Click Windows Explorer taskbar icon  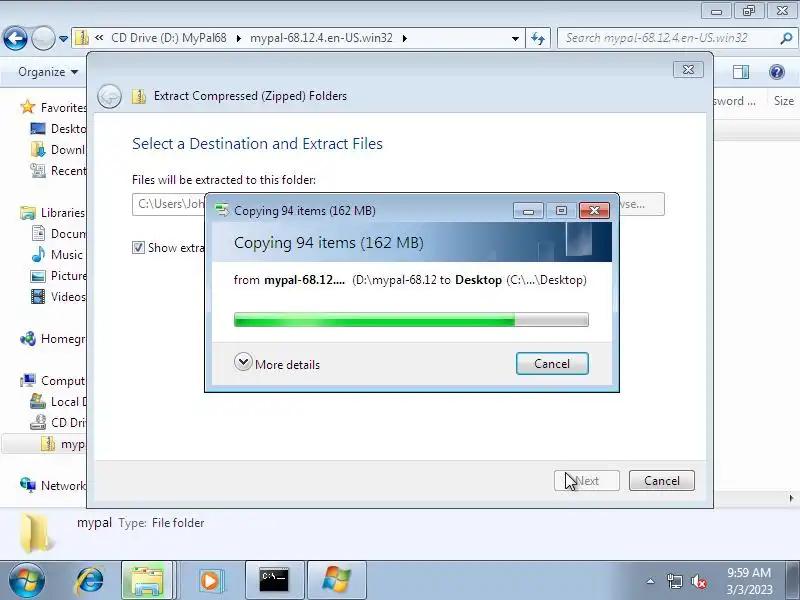(147, 581)
